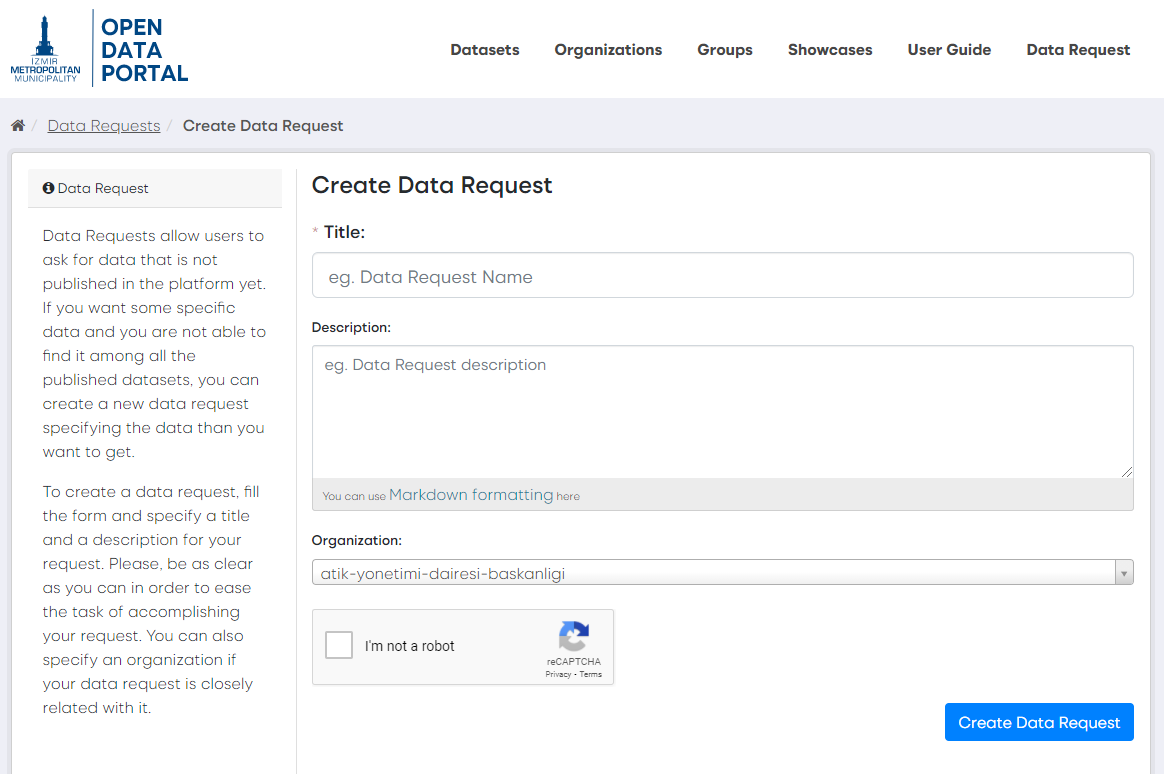Open the Datasets menu item
Image resolution: width=1164 pixels, height=774 pixels.
tap(485, 50)
